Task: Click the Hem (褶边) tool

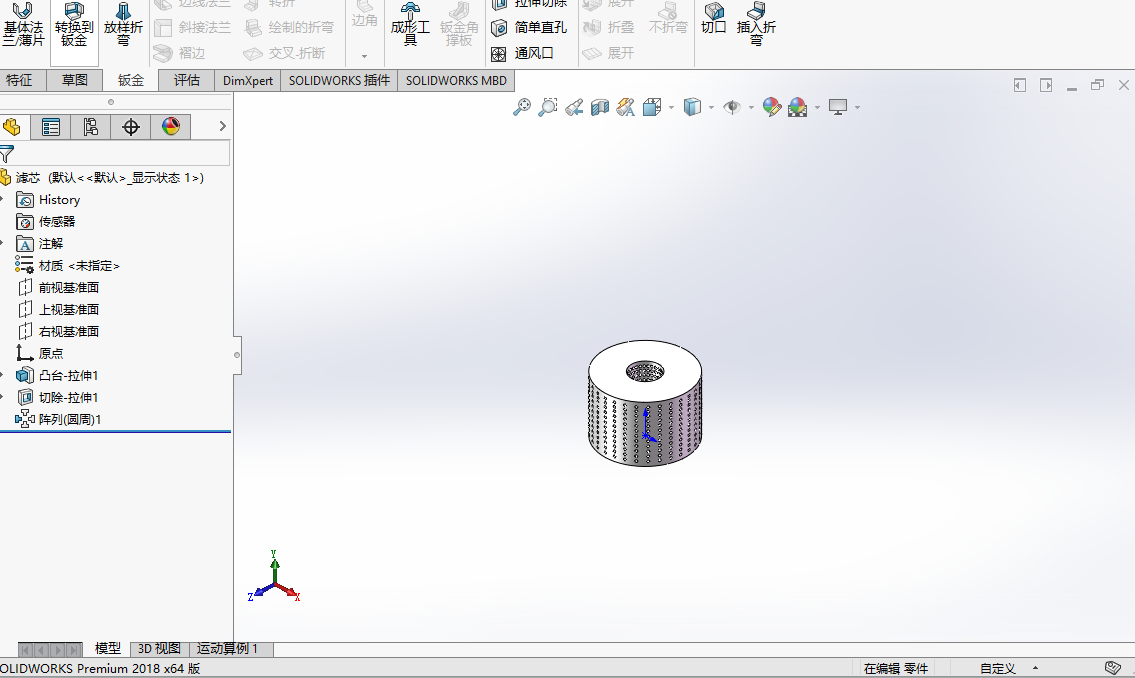Action: click(x=180, y=54)
